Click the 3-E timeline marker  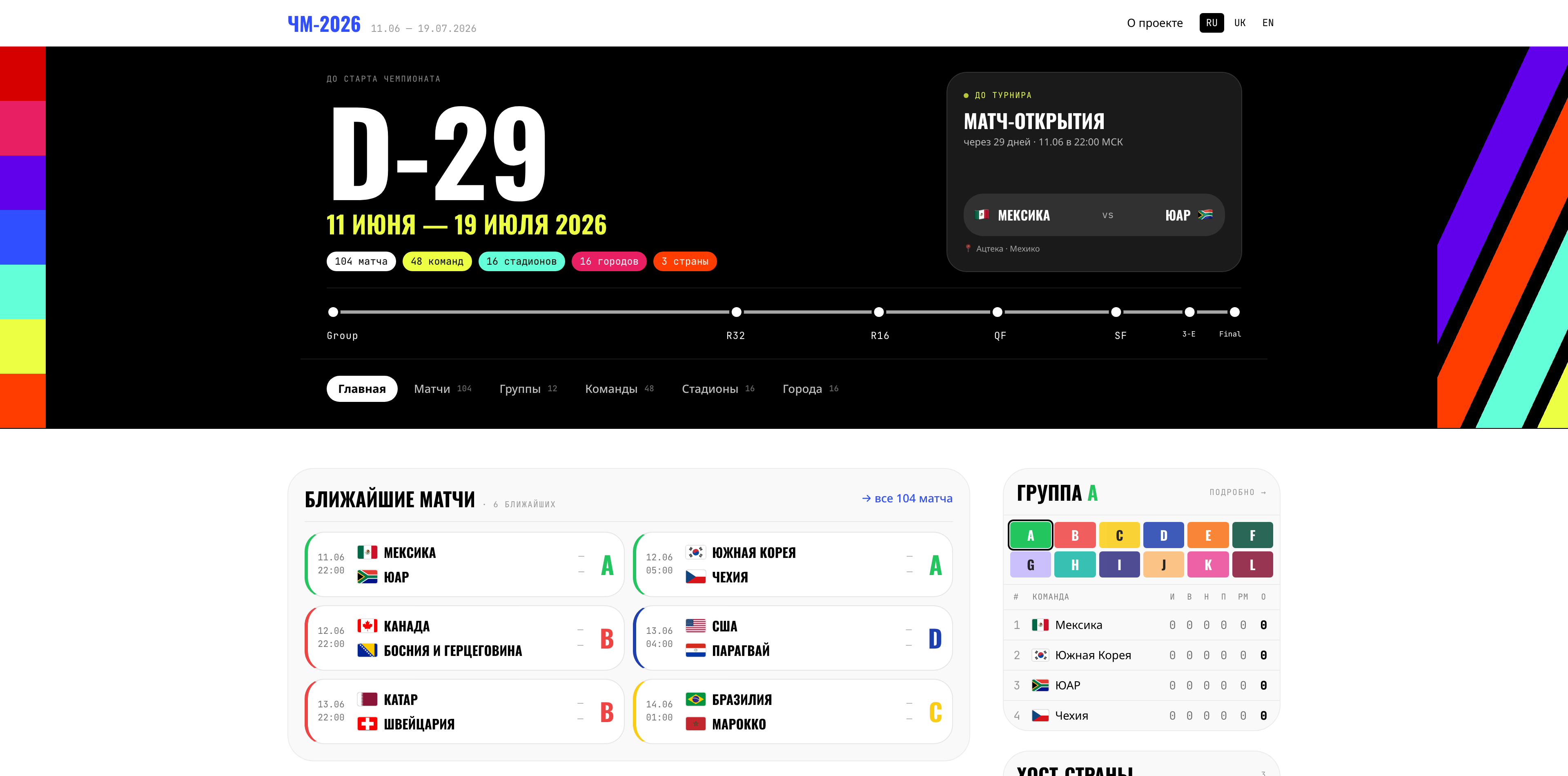(x=1190, y=312)
